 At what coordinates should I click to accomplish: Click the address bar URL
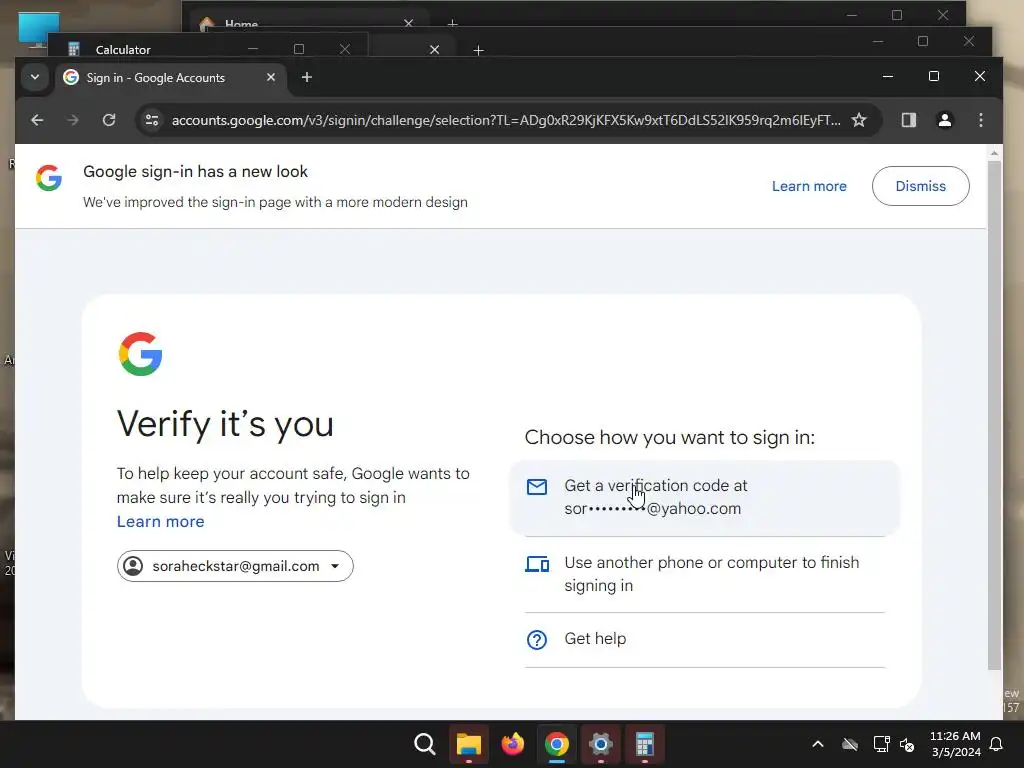(505, 120)
